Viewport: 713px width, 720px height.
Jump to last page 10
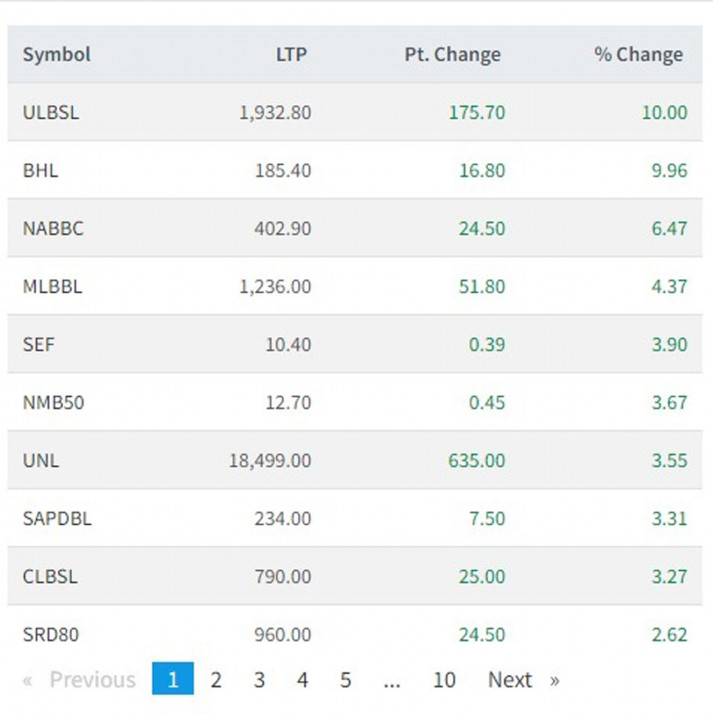pos(444,680)
